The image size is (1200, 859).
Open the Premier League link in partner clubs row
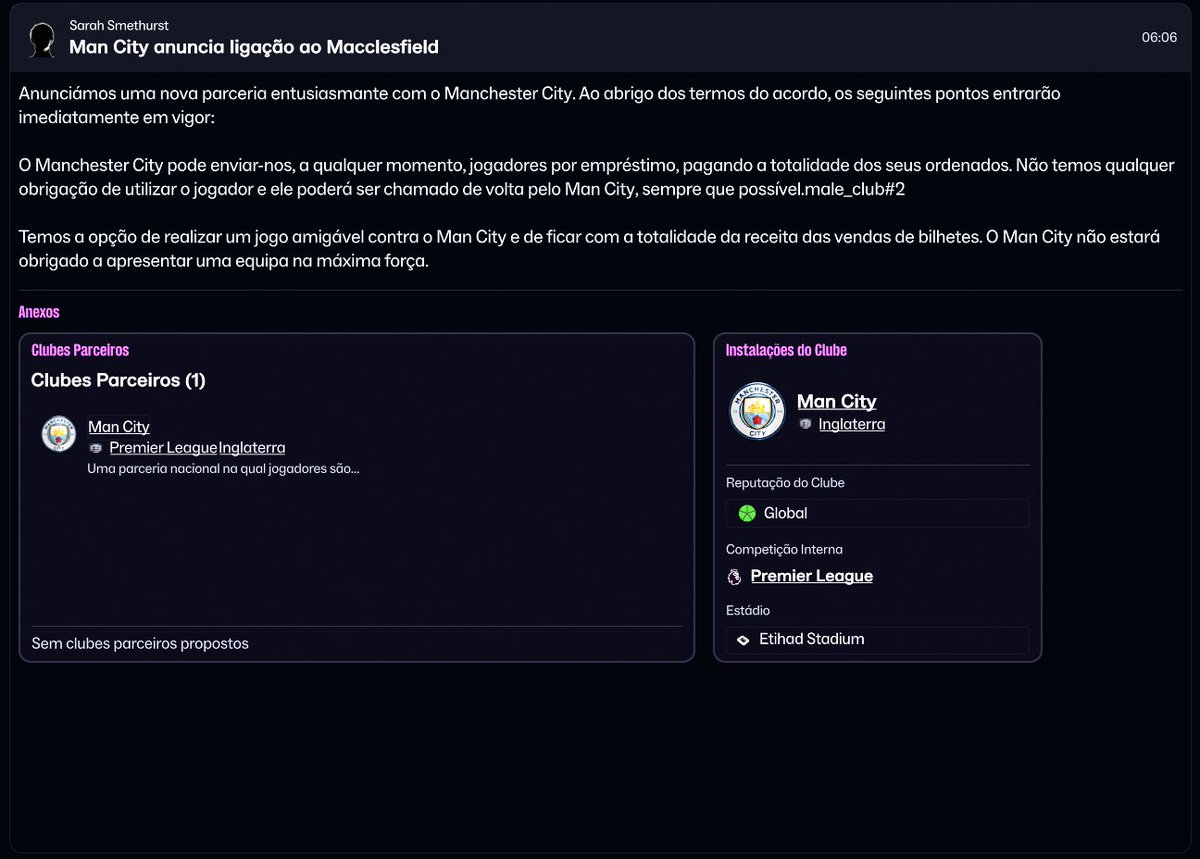click(x=163, y=448)
